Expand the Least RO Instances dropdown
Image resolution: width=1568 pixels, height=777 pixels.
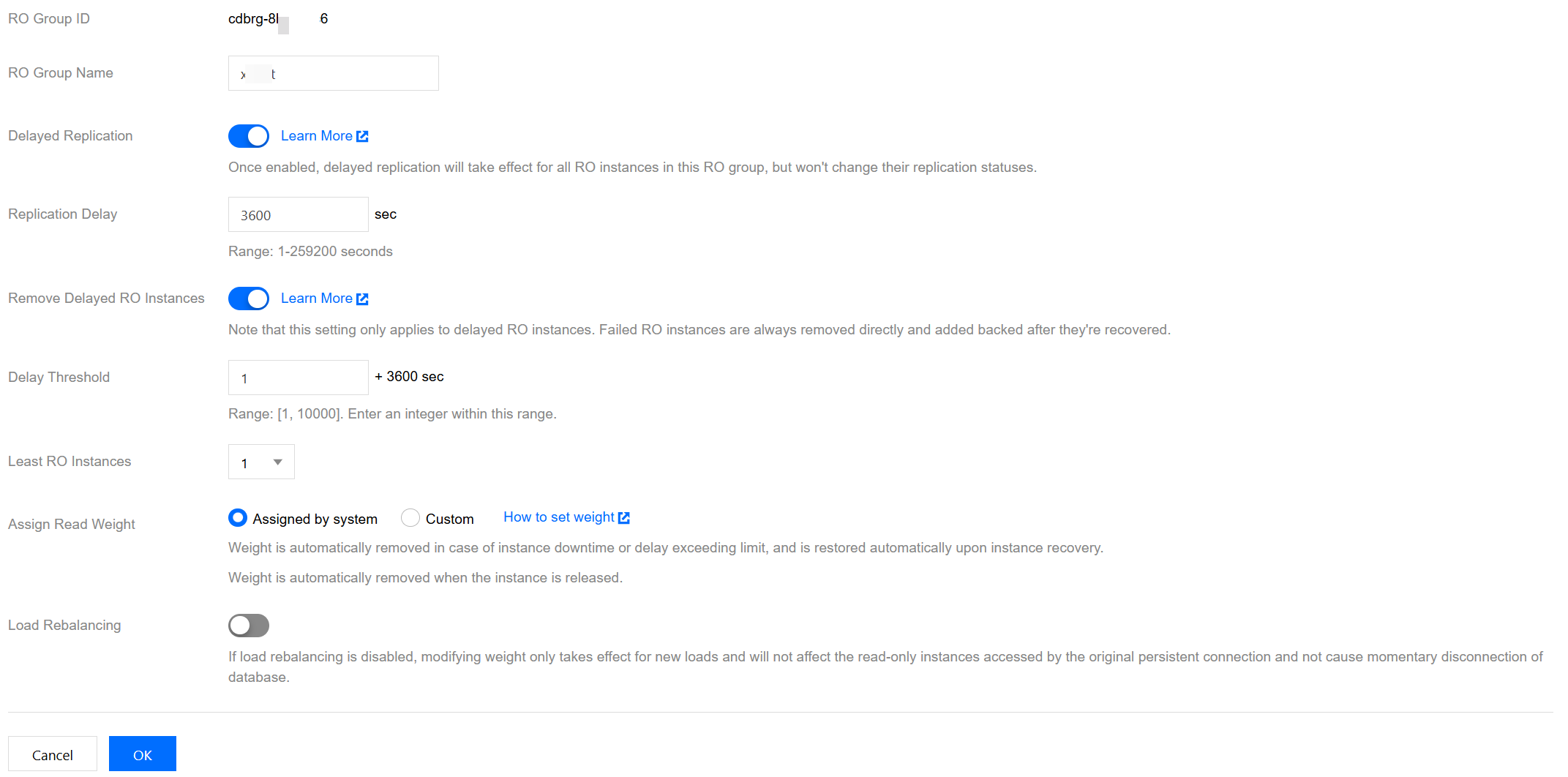coord(261,462)
